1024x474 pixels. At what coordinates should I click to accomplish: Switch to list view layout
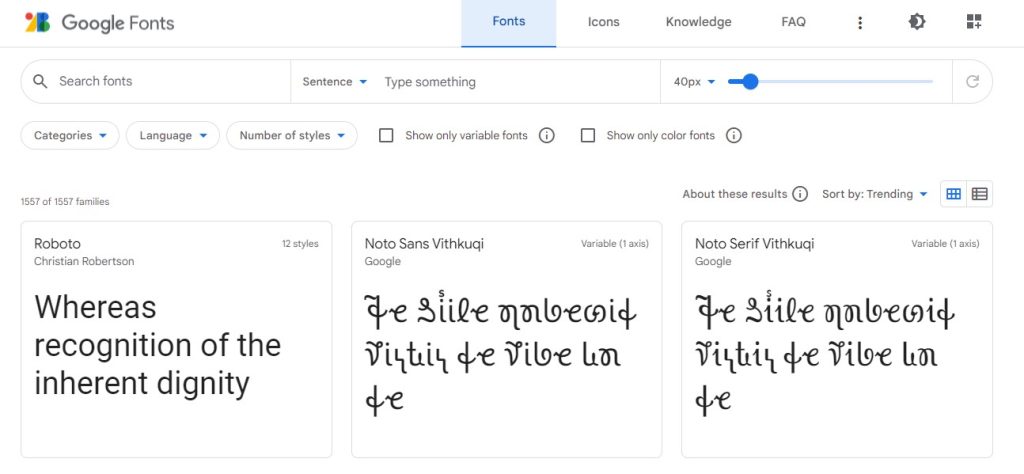pyautogui.click(x=980, y=194)
